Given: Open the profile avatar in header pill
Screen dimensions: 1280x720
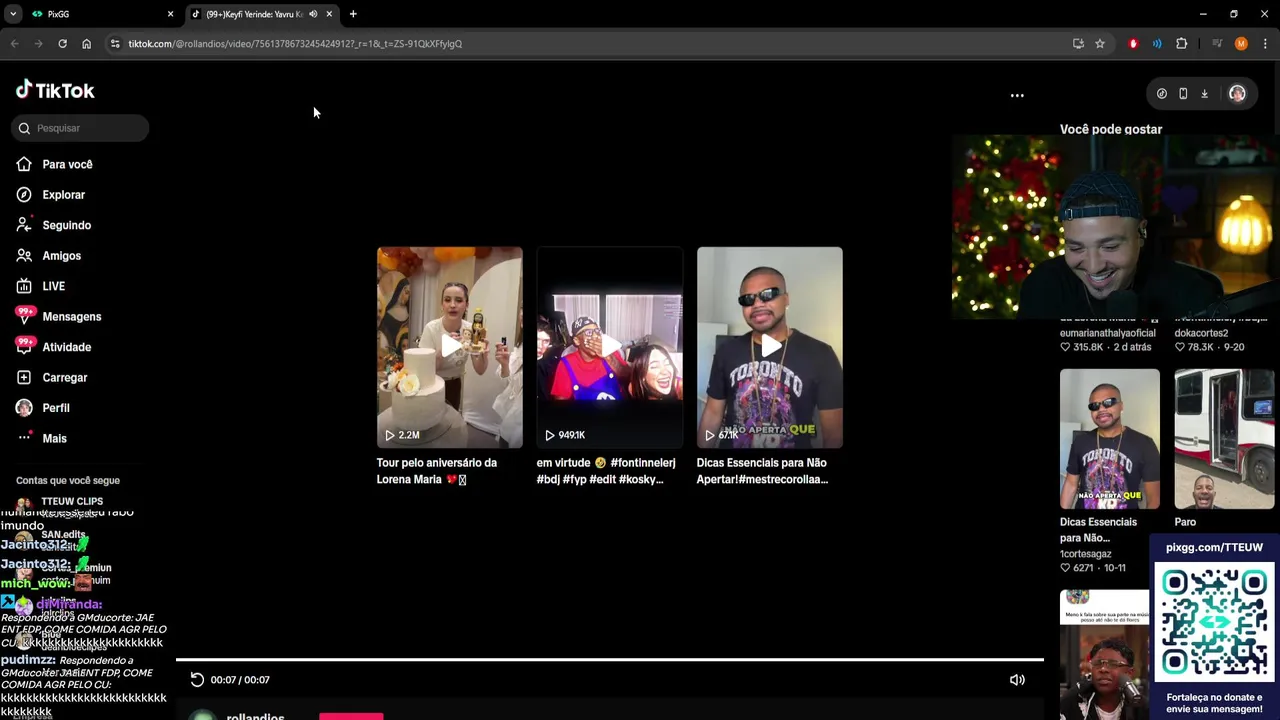Looking at the screenshot, I should click(x=1237, y=94).
